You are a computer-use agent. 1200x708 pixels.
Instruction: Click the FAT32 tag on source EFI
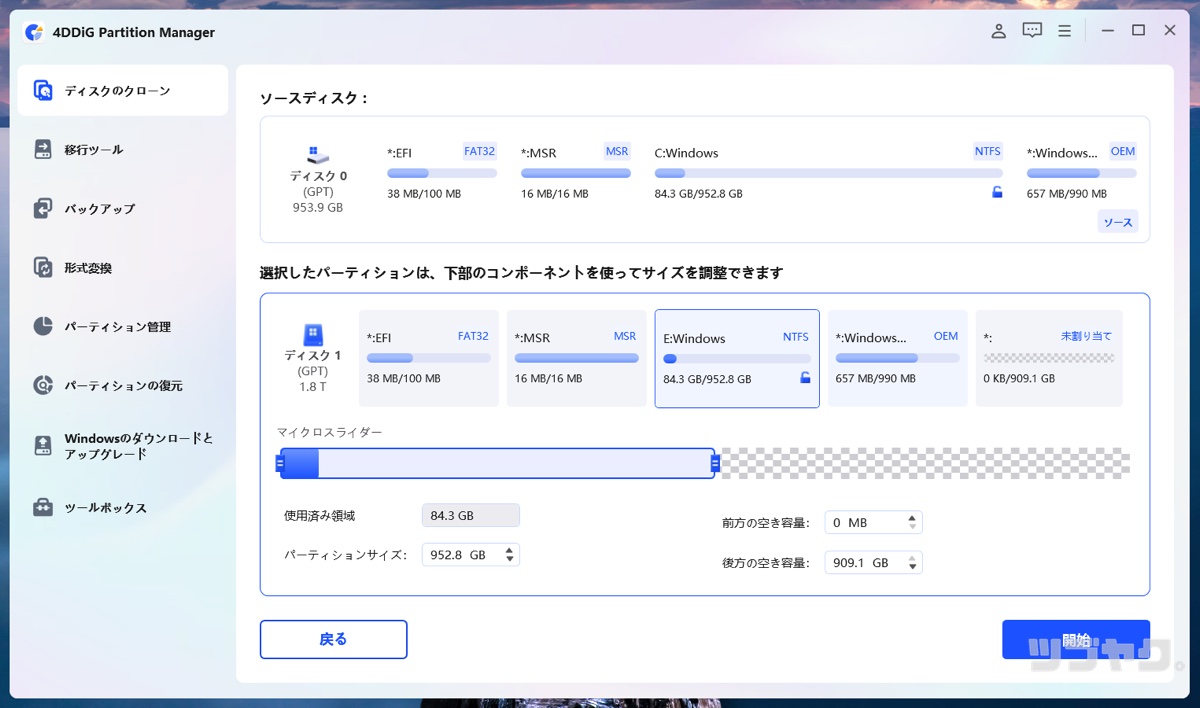[x=479, y=151]
